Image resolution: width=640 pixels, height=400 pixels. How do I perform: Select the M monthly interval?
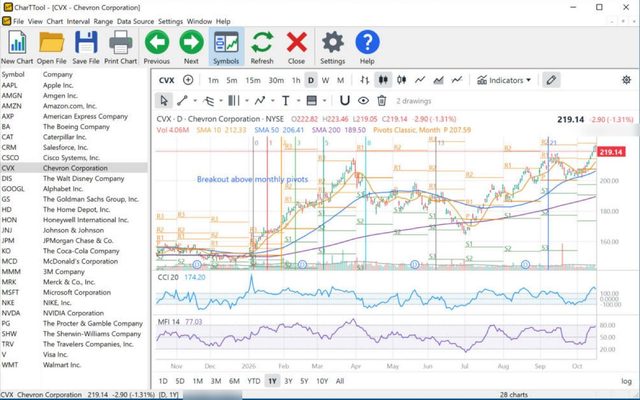pos(340,80)
